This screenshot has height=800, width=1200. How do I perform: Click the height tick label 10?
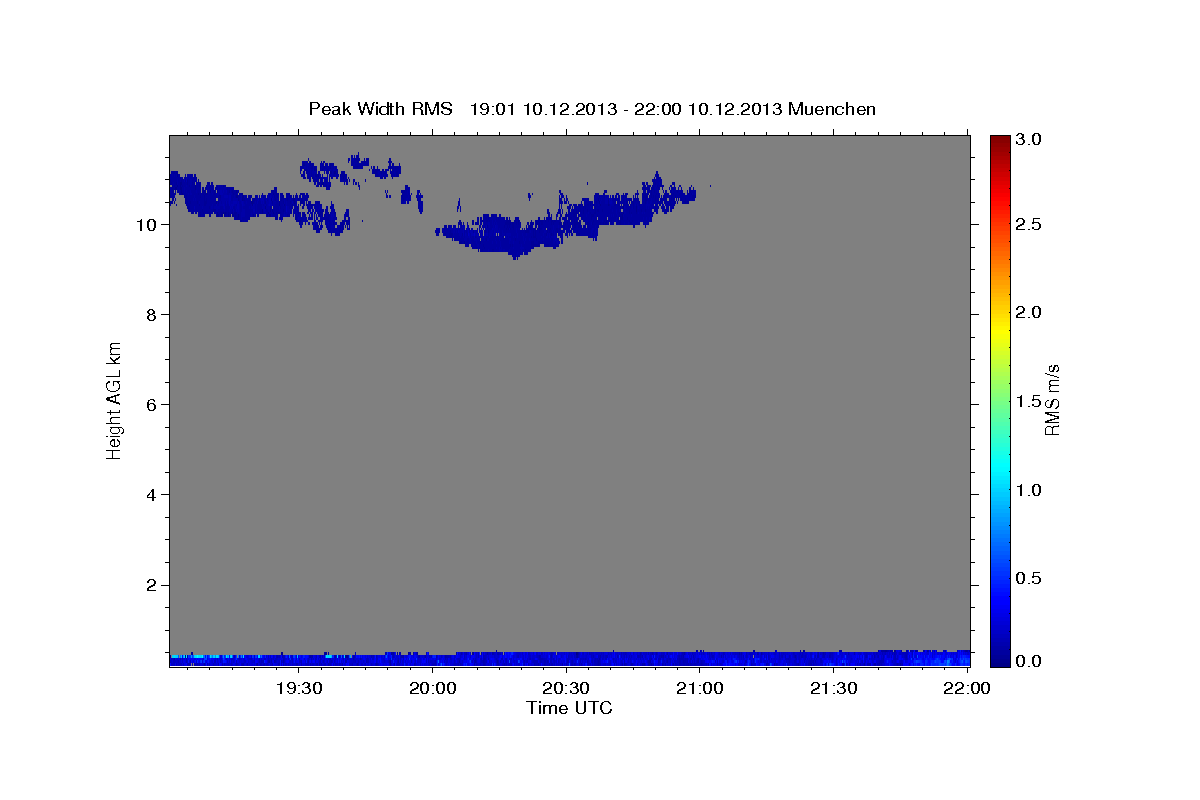point(148,225)
